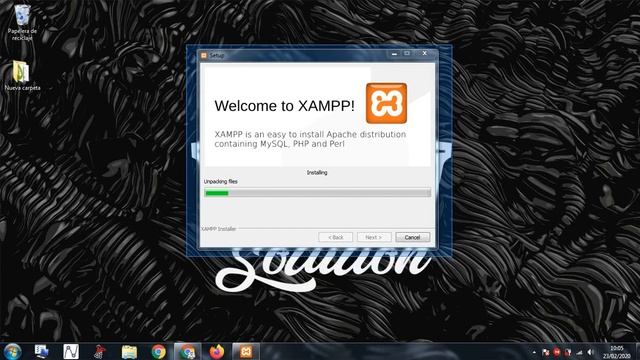Open the clock and date 23/02/2020
This screenshot has height=360, width=640.
pos(617,352)
